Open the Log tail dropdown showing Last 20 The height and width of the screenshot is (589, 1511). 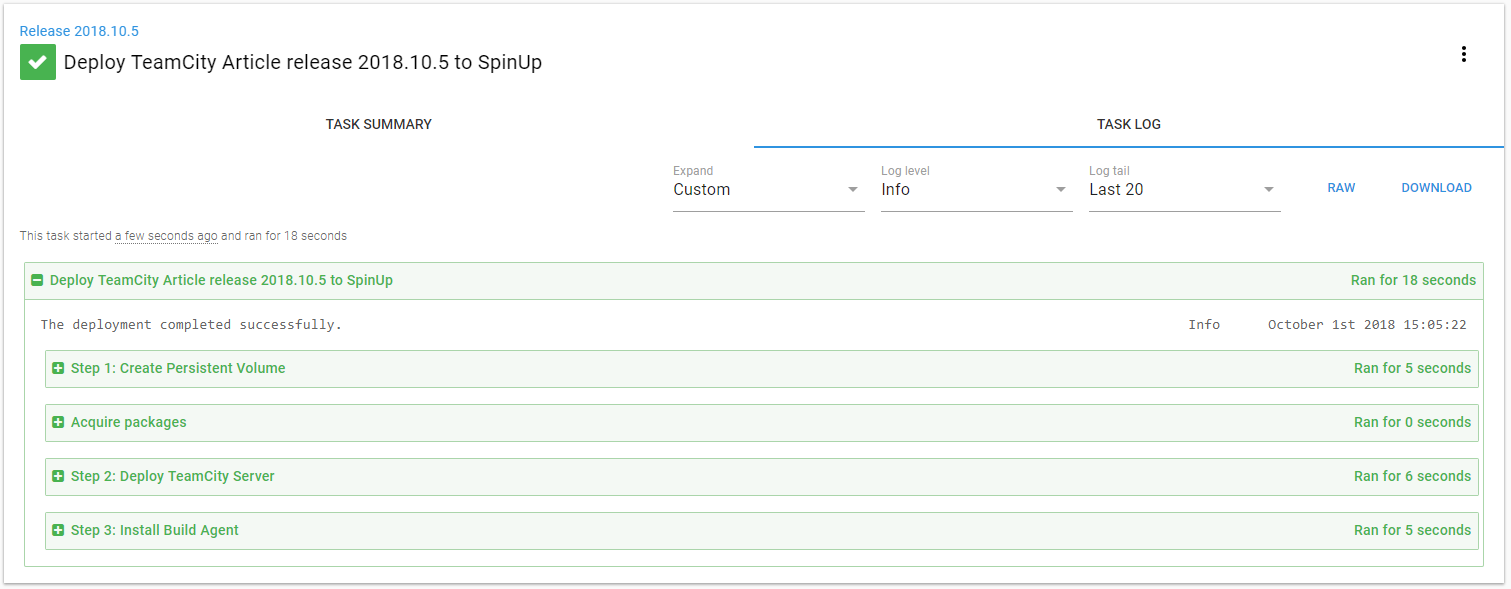(x=1184, y=190)
